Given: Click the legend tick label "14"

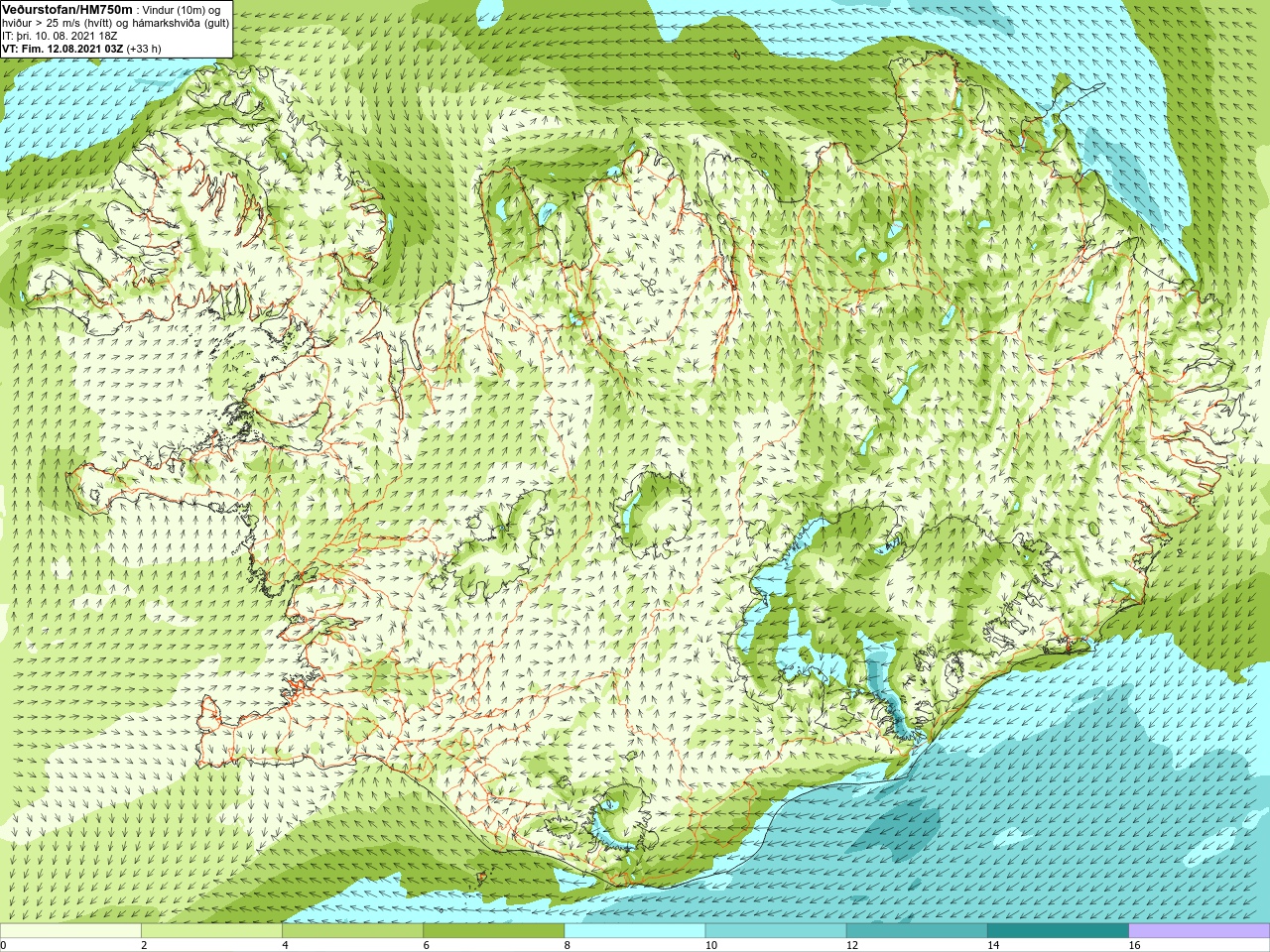Looking at the screenshot, I should 993,945.
